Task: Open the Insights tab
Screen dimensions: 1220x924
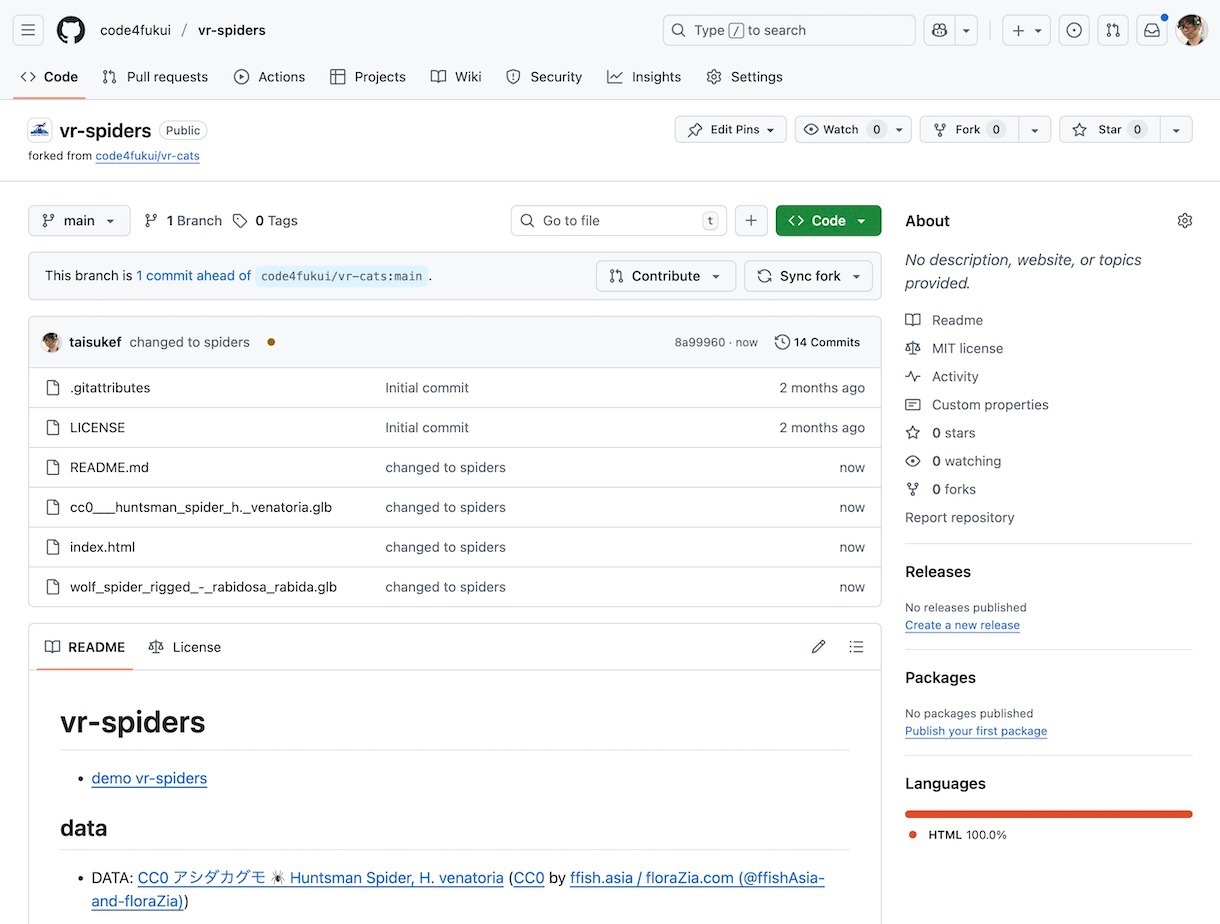Action: pyautogui.click(x=644, y=77)
